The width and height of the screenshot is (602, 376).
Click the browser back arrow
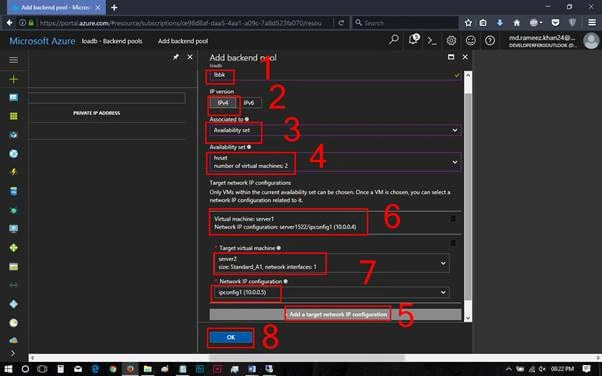(x=9, y=23)
